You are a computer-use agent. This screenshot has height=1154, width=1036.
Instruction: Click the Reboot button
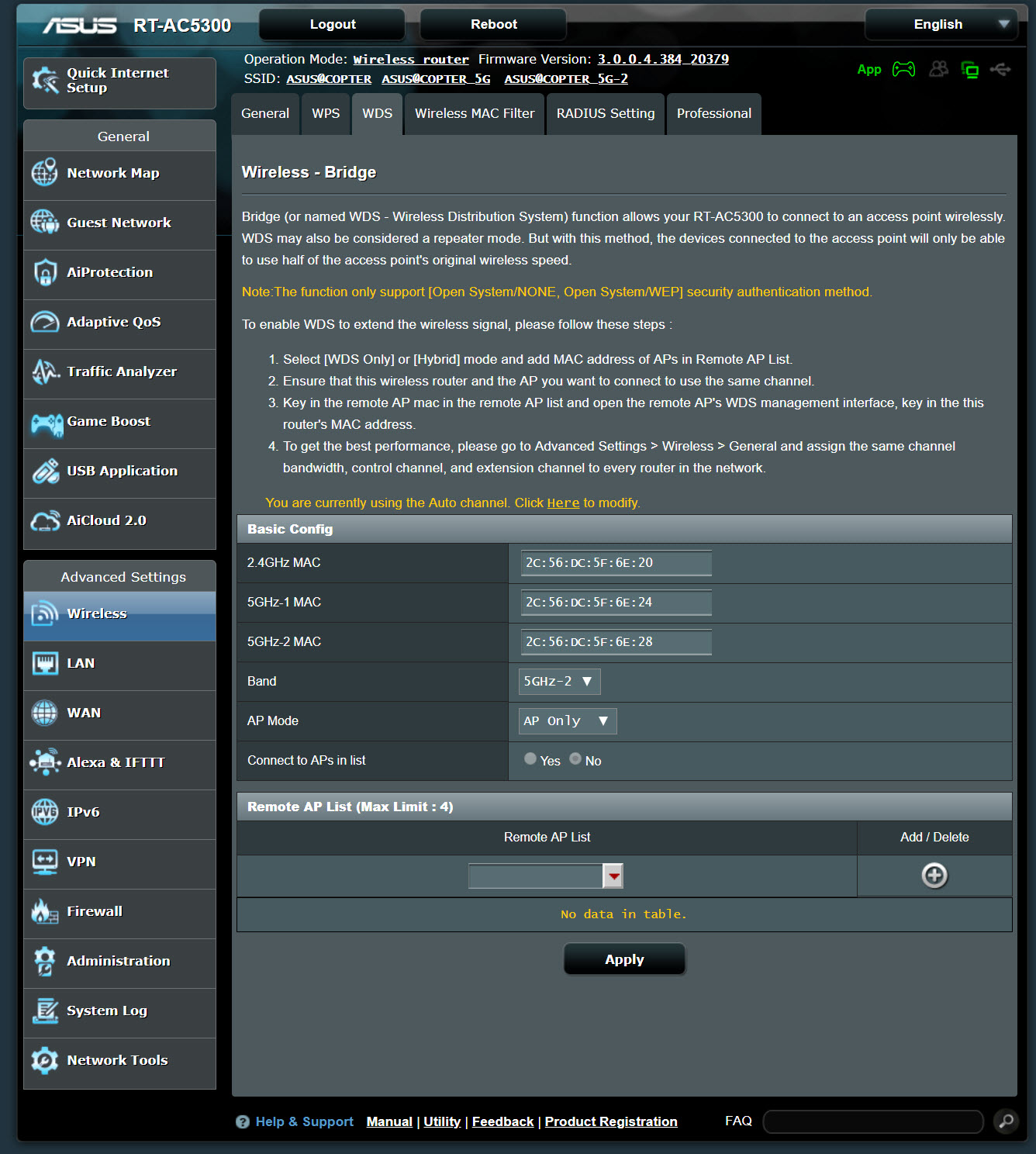pyautogui.click(x=494, y=25)
